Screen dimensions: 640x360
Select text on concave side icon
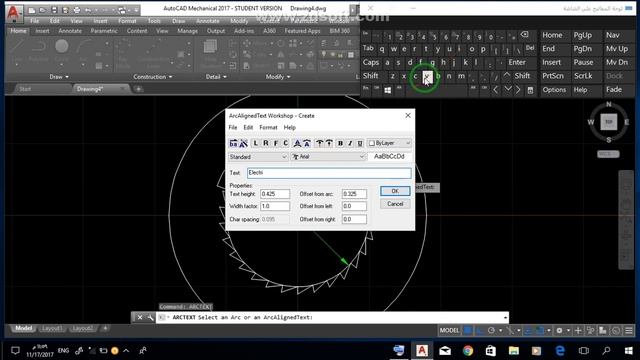pyautogui.click(x=307, y=143)
